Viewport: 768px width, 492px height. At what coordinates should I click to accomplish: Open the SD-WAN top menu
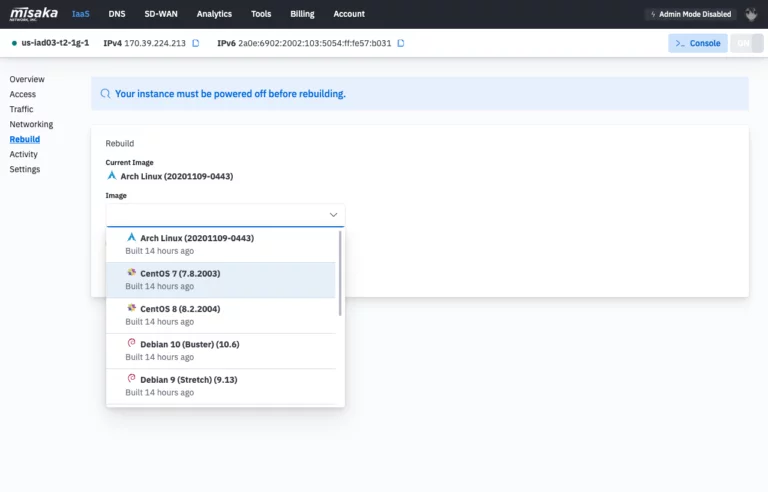point(161,14)
